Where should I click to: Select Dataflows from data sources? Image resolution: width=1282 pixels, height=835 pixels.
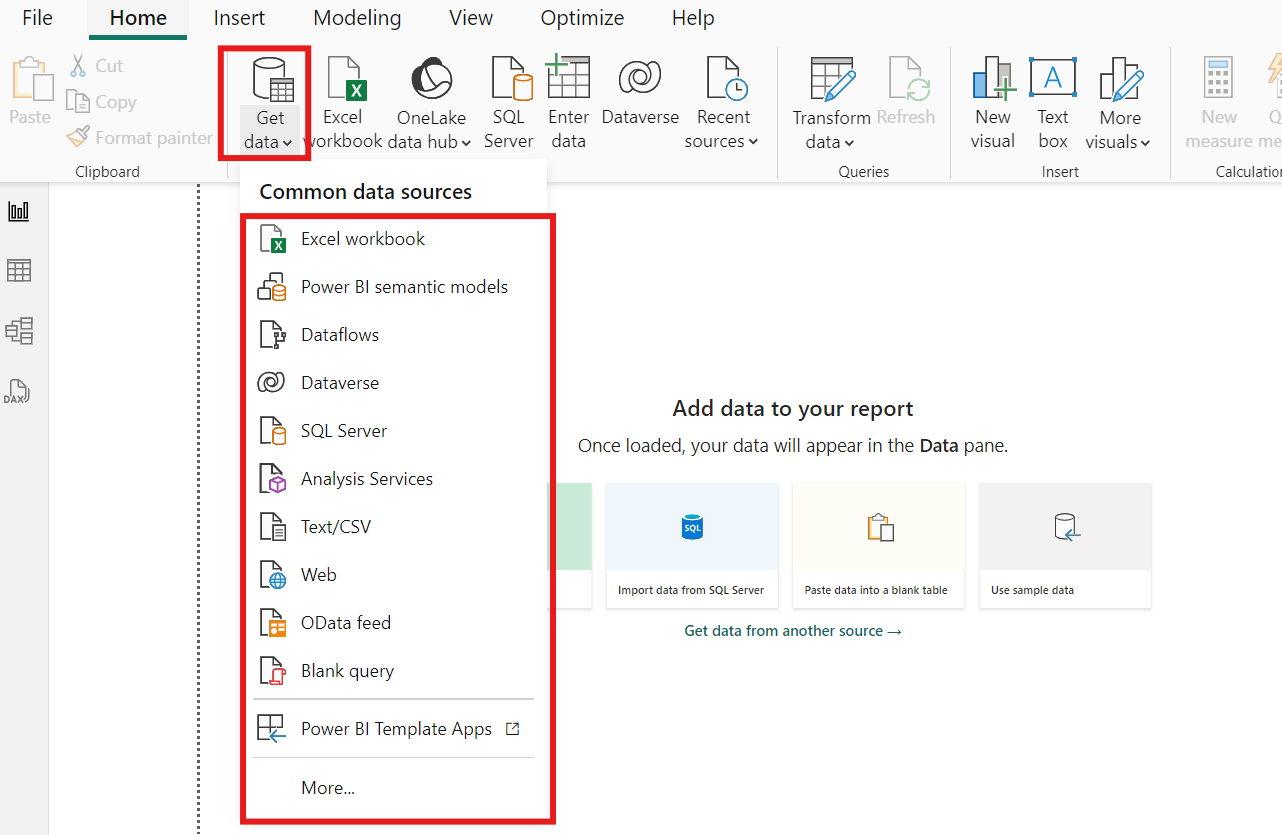(394, 335)
